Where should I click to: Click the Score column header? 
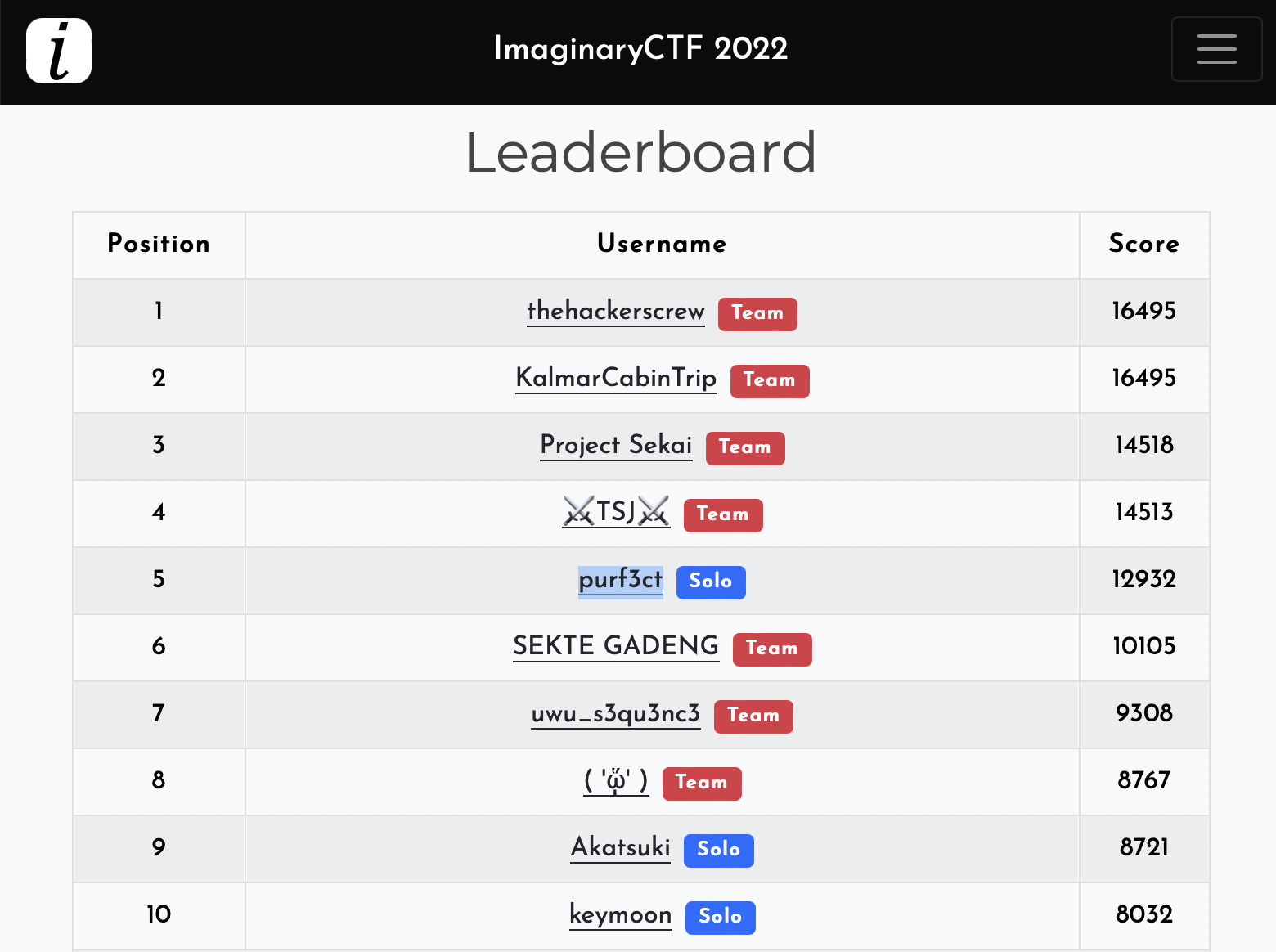pyautogui.click(x=1144, y=244)
